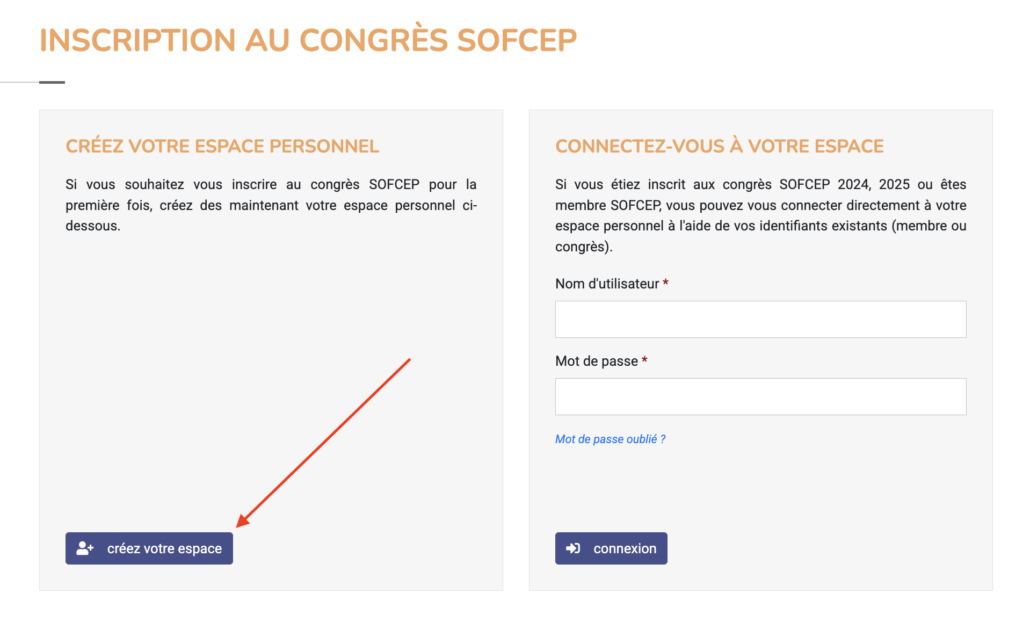Screen dimensions: 1030x622
Task: Focus the Mot de passe input field
Action: click(760, 396)
